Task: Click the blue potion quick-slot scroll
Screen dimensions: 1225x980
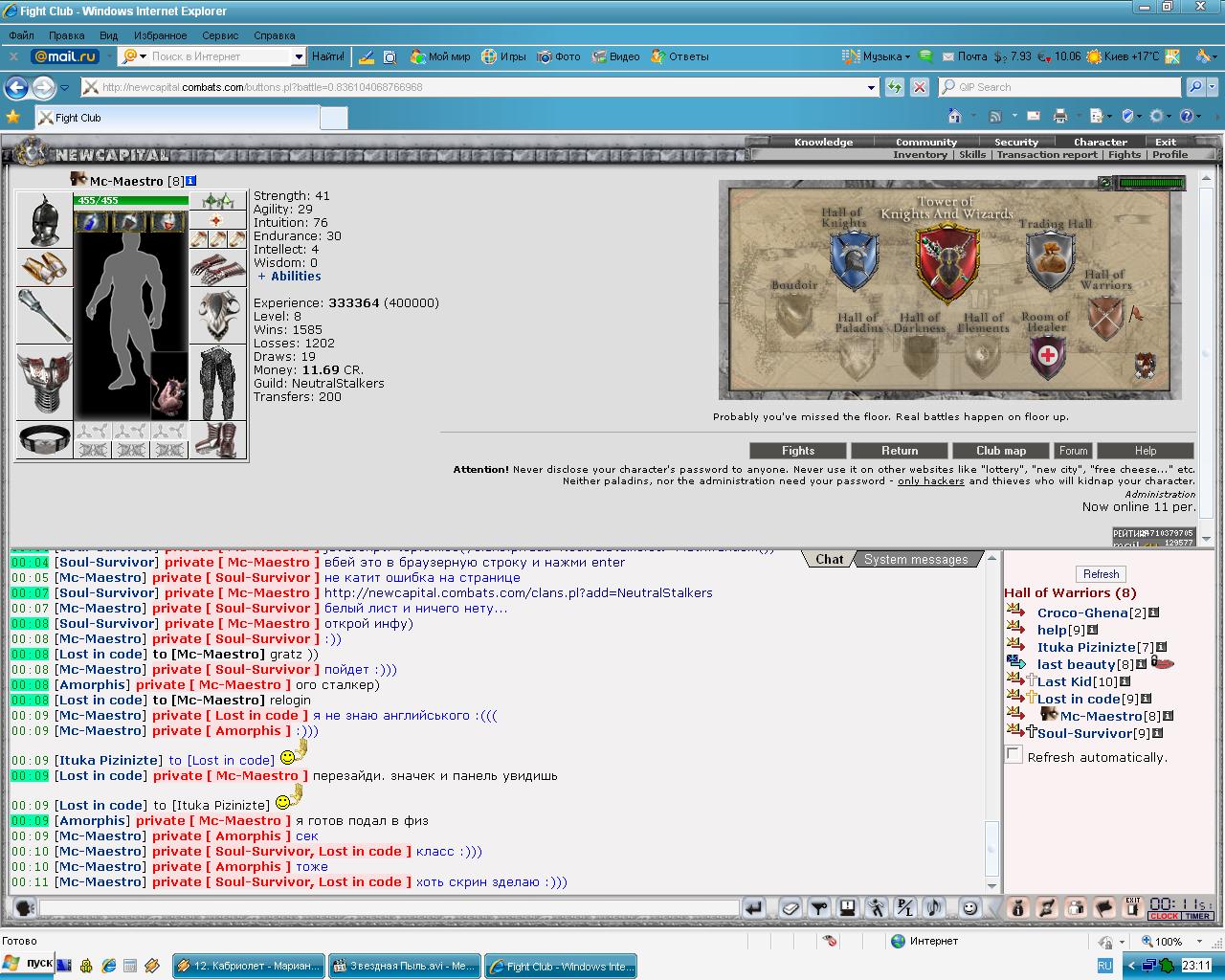Action: tap(92, 222)
